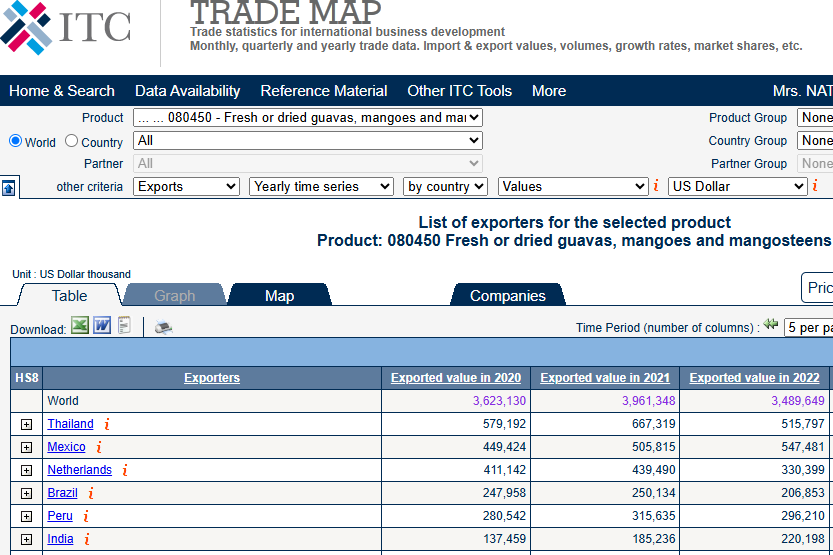
Task: Switch to the Table tab
Action: [x=70, y=295]
